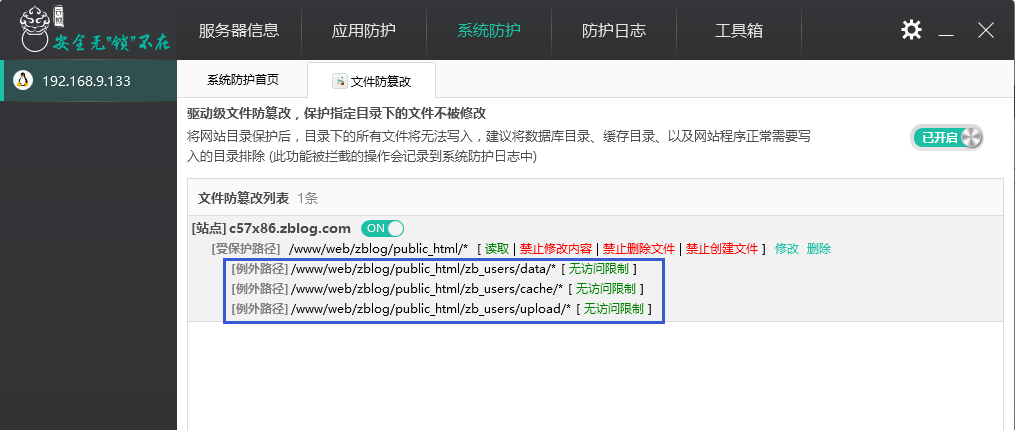Click the site name c57x86.zblog.com
Image resolution: width=1015 pixels, height=430 pixels.
pyautogui.click(x=290, y=228)
